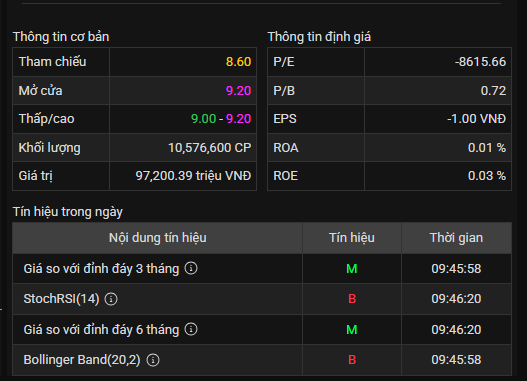
Task: Select the Tín hiệu column header
Action: pos(352,238)
